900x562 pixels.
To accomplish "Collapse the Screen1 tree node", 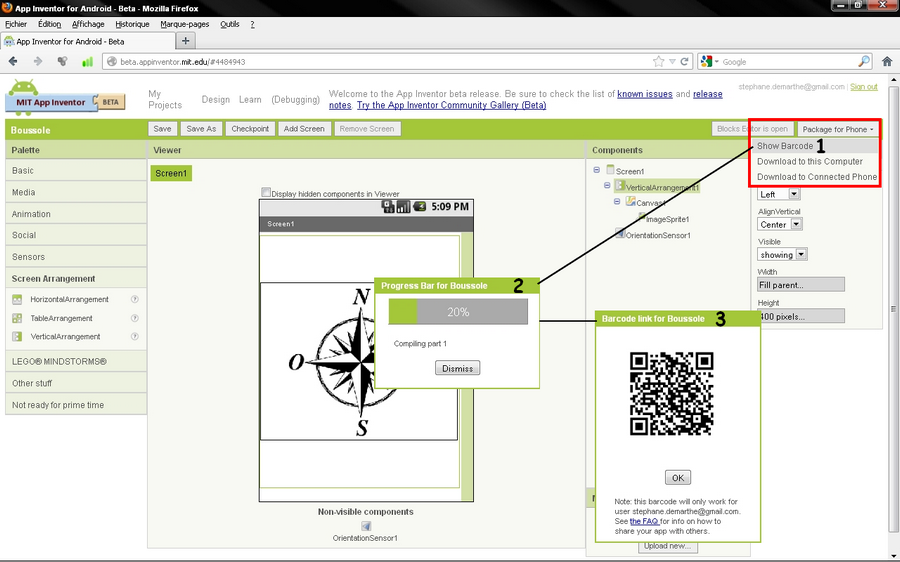I will pos(597,170).
